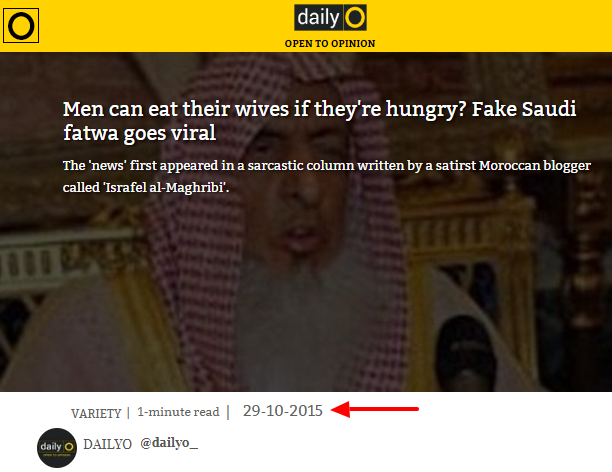Click the subheading mentioning Israfel al-Maghribi
Viewport: 612px width, 472px height.
pyautogui.click(x=327, y=176)
